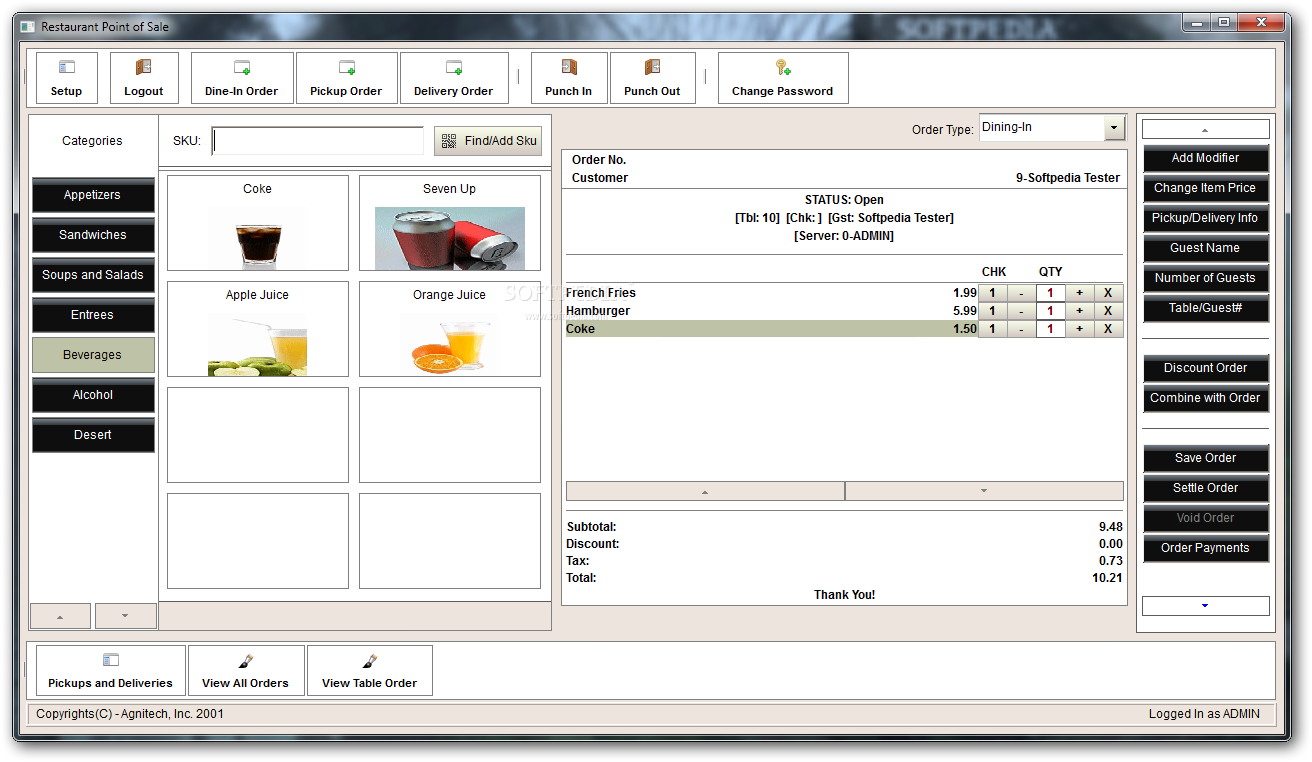This screenshot has height=762, width=1312.
Task: Click Combine with Order button
Action: [x=1205, y=398]
